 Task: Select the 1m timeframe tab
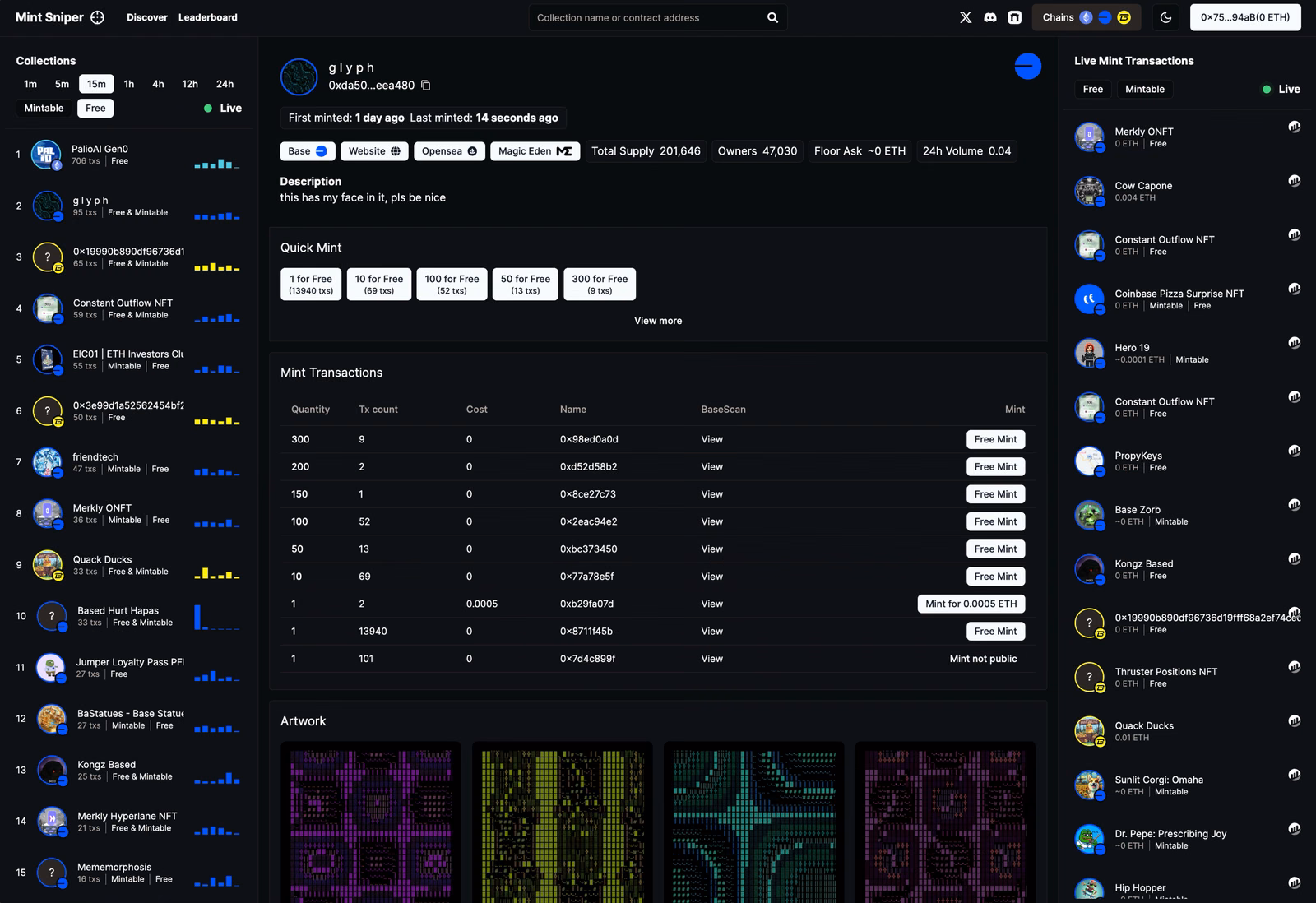coord(30,84)
